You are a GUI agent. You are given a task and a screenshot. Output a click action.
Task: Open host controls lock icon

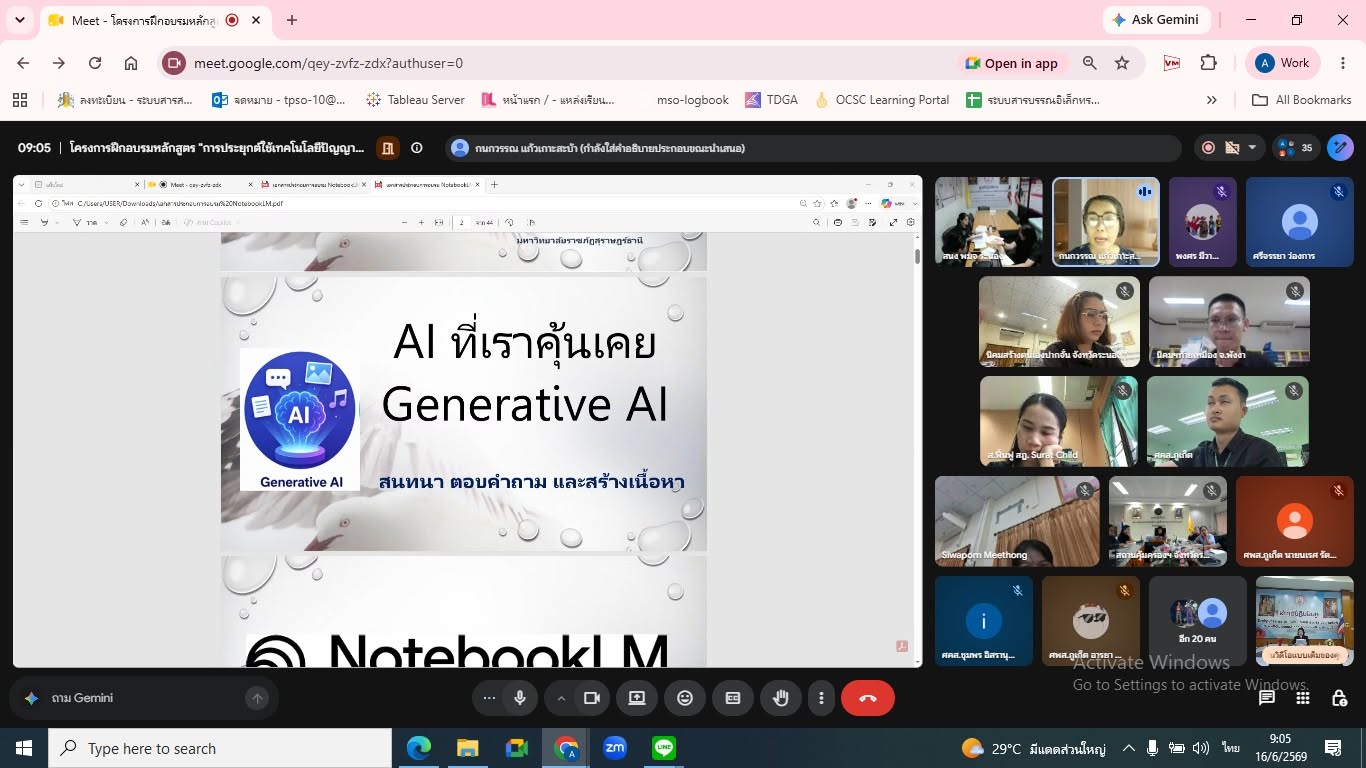click(x=1339, y=698)
